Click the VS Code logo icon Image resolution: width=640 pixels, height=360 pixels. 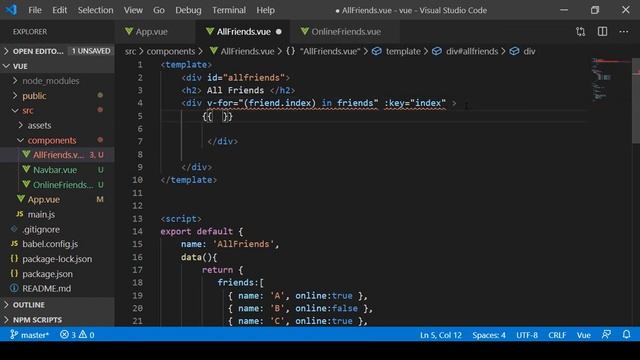click(11, 10)
